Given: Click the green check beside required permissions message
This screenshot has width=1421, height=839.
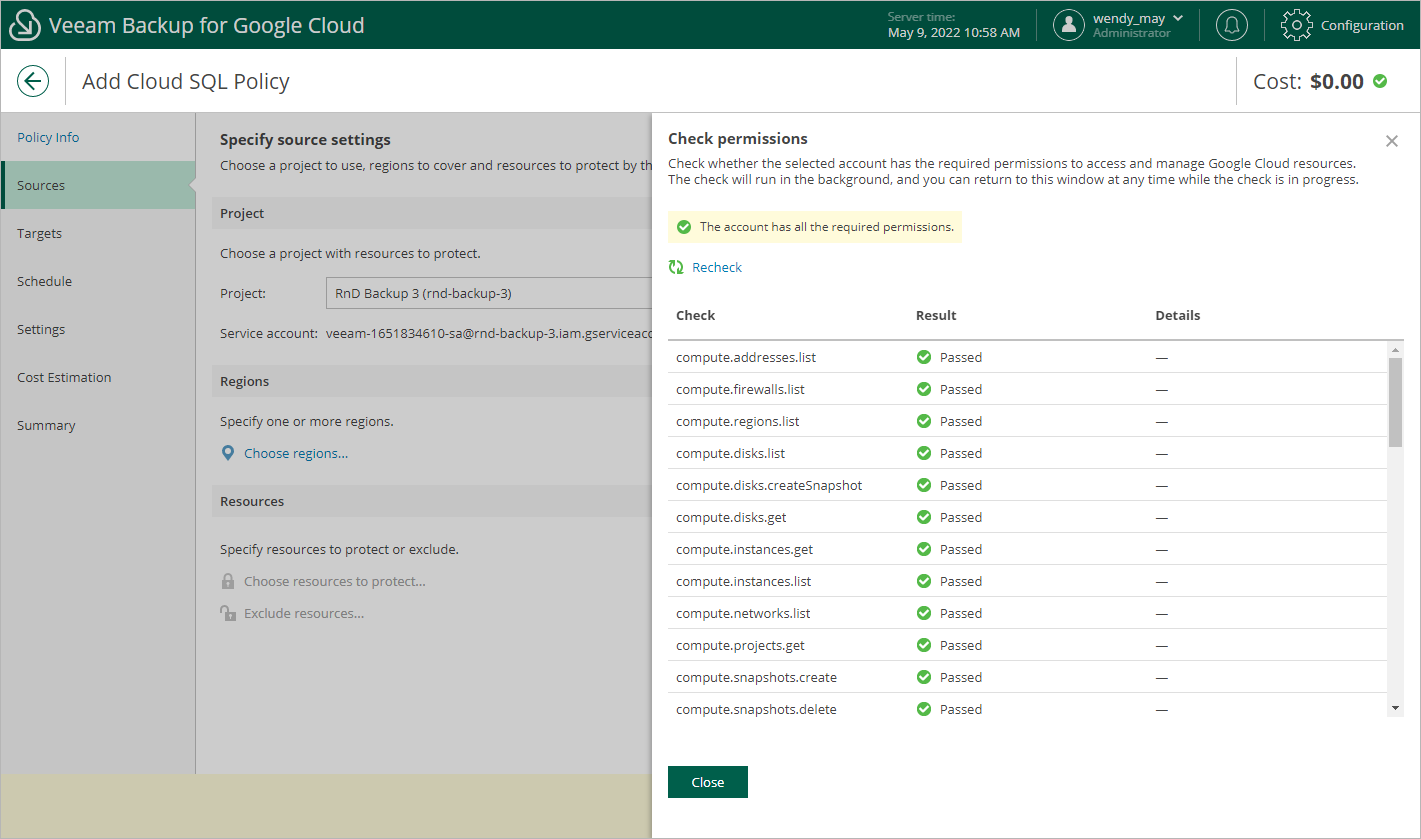Looking at the screenshot, I should click(684, 227).
